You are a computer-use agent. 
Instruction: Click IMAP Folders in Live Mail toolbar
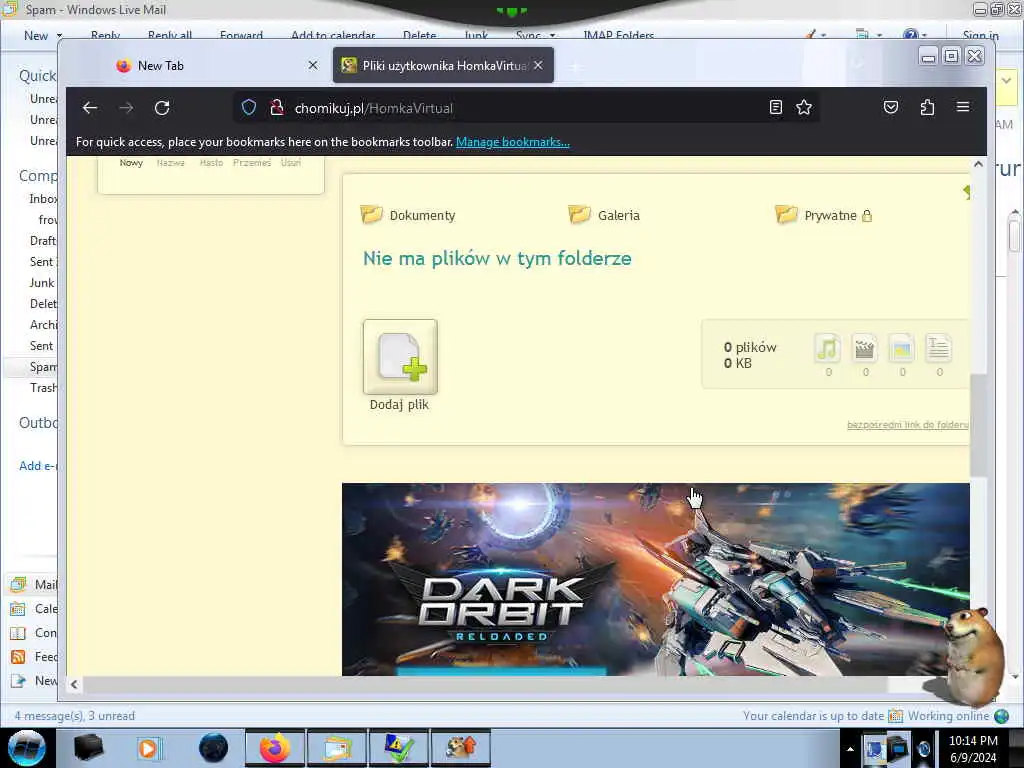point(618,35)
